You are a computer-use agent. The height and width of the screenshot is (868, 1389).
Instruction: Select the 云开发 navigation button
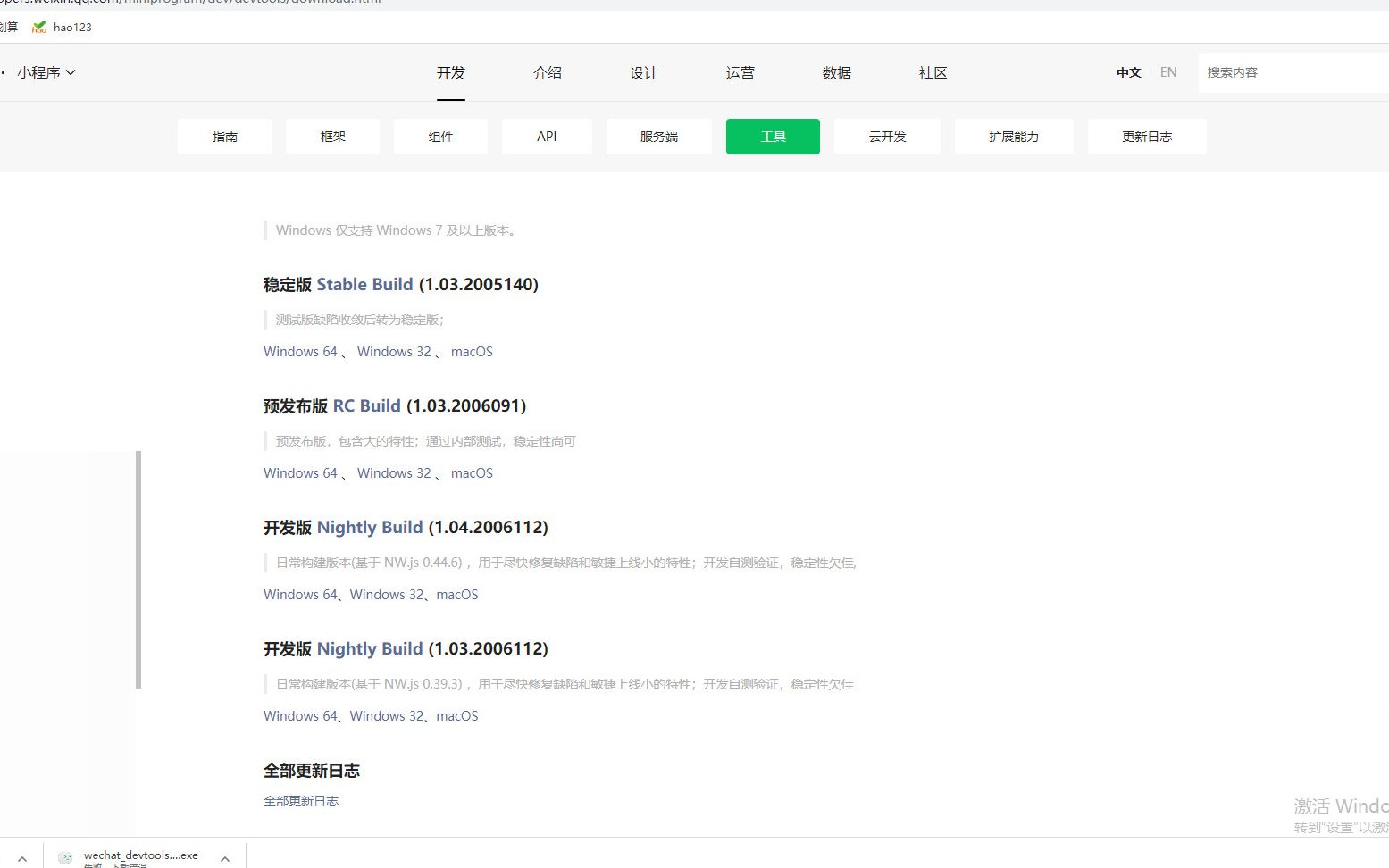(x=886, y=136)
